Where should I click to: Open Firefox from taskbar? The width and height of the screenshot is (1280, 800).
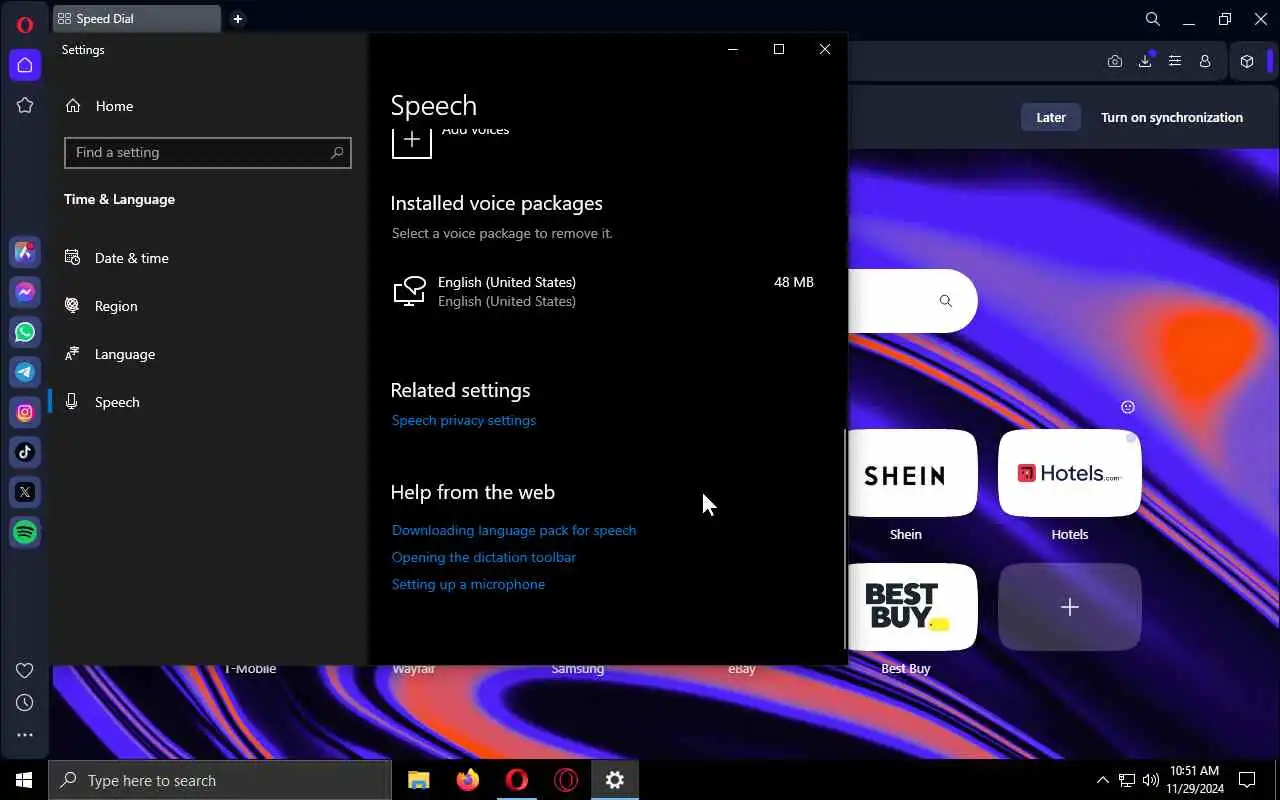pyautogui.click(x=468, y=780)
